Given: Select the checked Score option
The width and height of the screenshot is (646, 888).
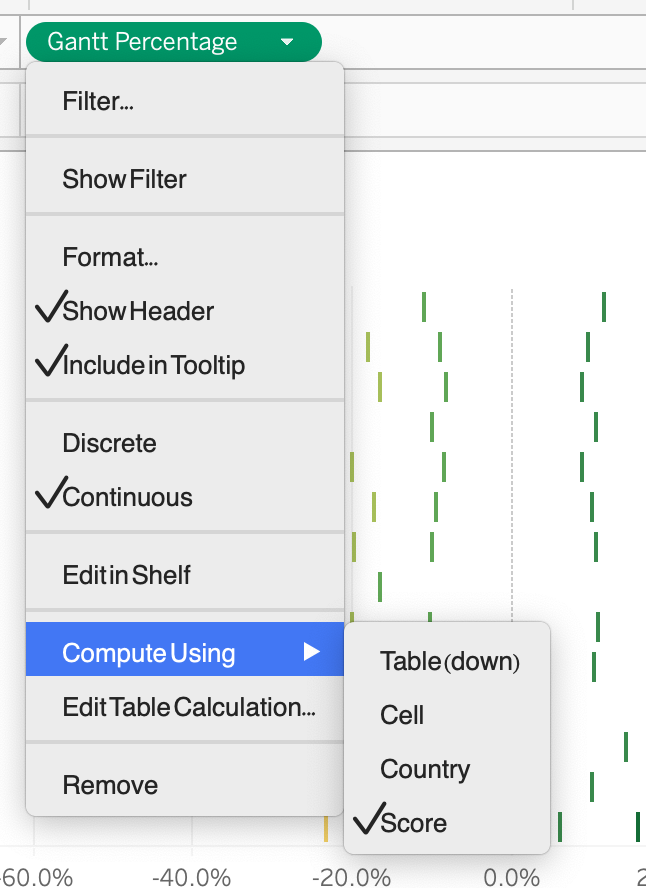Looking at the screenshot, I should pos(414,823).
